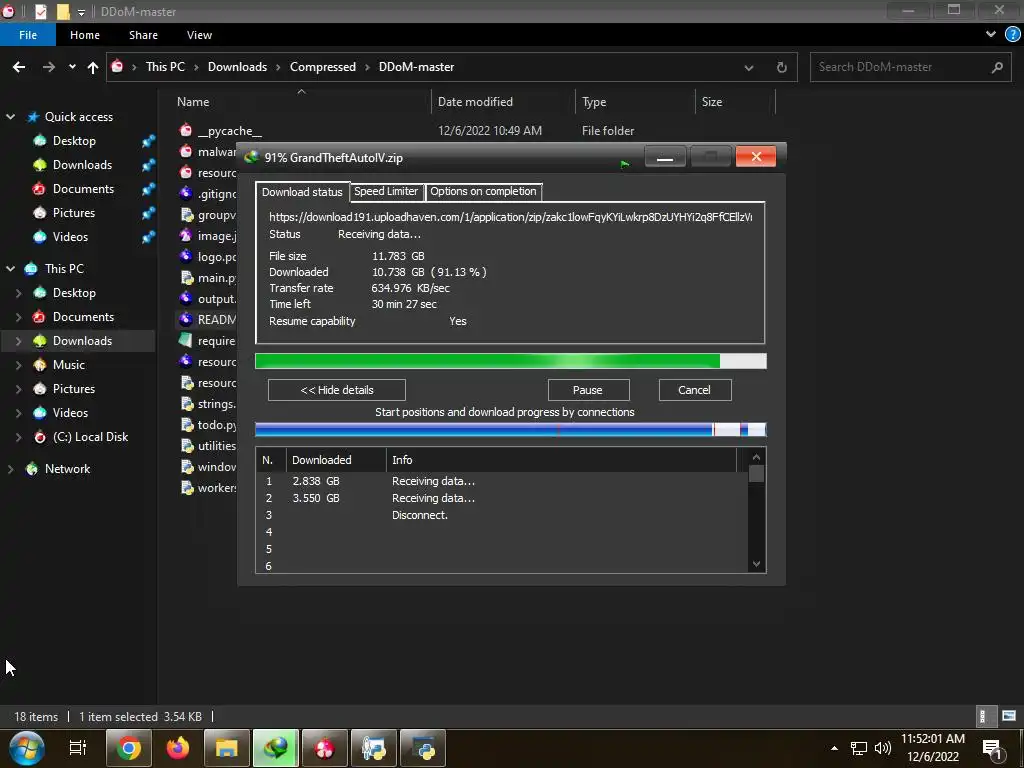Image resolution: width=1024 pixels, height=768 pixels.
Task: Refresh the DDoM-master folder view
Action: tap(781, 67)
